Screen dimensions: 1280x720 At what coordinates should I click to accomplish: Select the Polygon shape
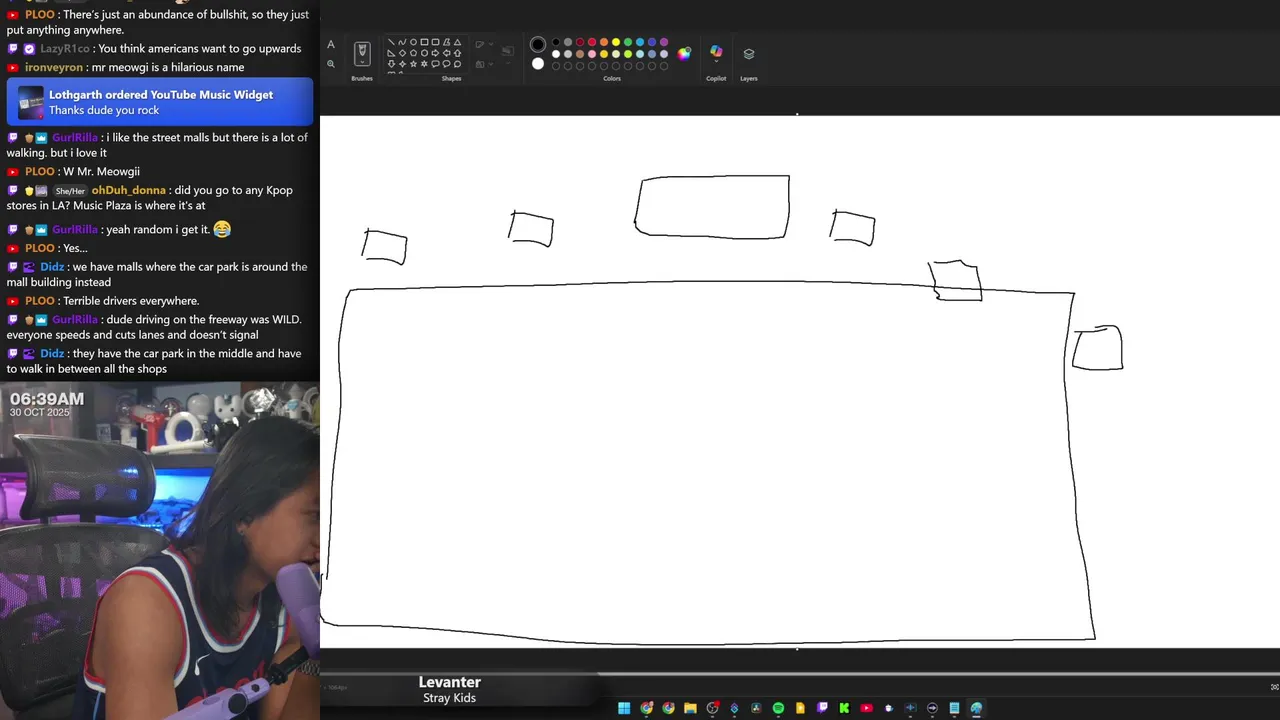coord(446,42)
